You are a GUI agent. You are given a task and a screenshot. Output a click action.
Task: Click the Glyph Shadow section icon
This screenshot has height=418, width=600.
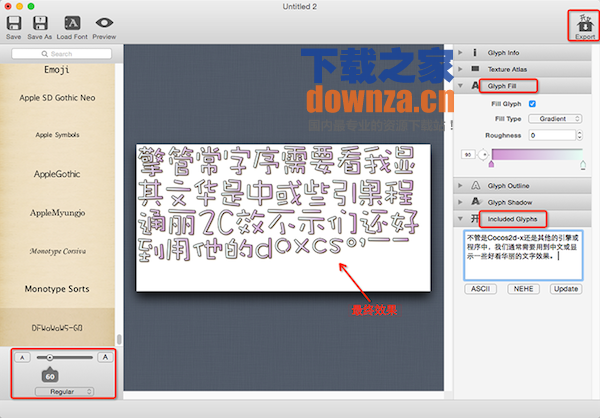(x=476, y=202)
